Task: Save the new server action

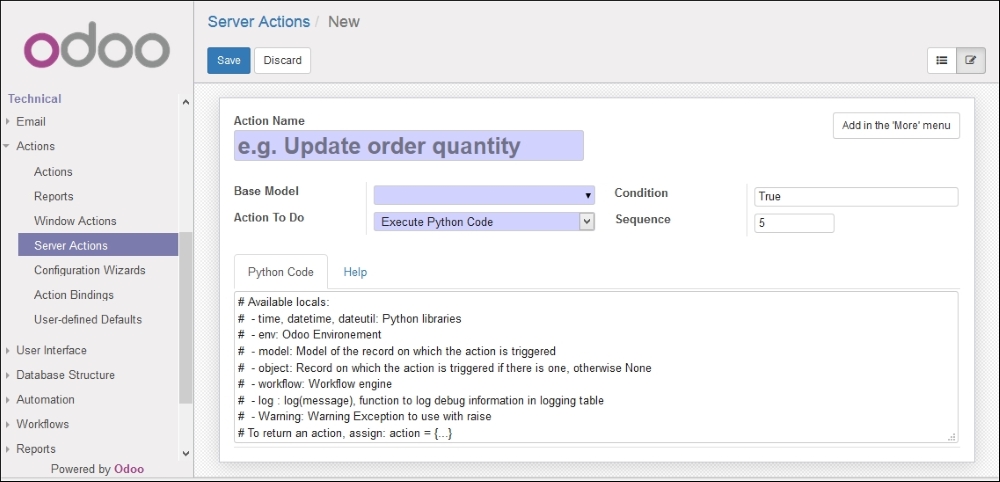Action: coord(229,60)
